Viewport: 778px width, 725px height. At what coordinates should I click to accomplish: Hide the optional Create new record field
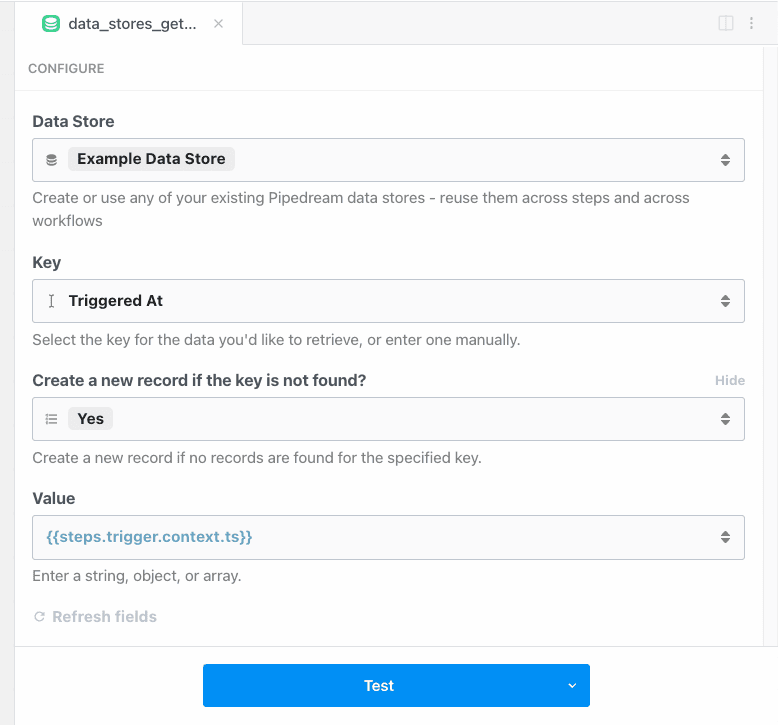pos(729,381)
